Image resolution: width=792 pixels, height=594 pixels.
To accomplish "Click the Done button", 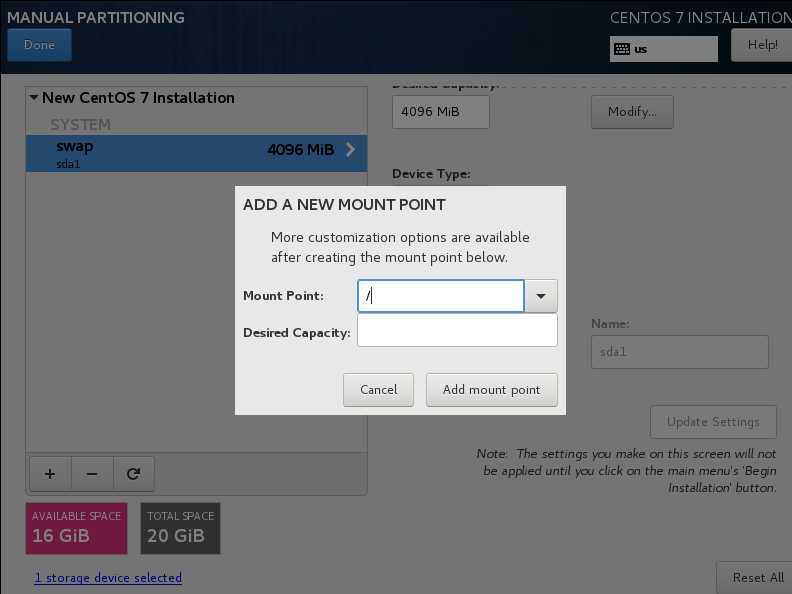I will [x=39, y=45].
